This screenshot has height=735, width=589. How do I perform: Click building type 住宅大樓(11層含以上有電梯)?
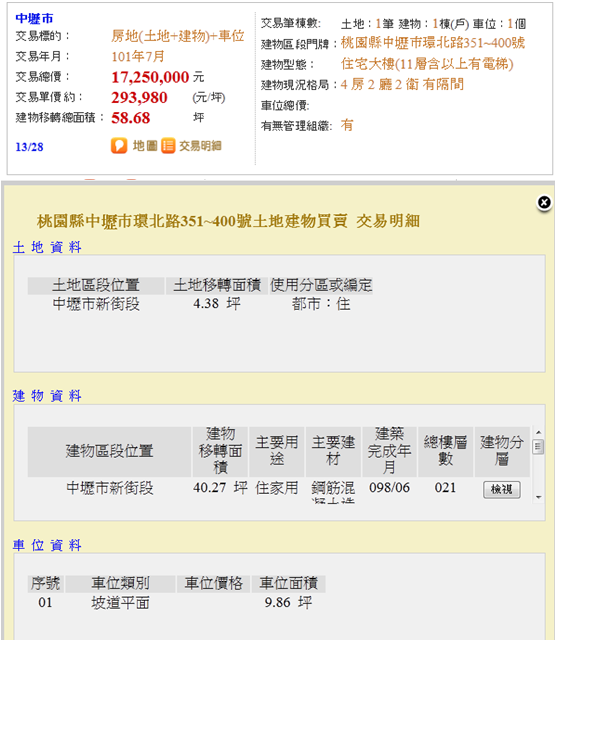coord(427,64)
